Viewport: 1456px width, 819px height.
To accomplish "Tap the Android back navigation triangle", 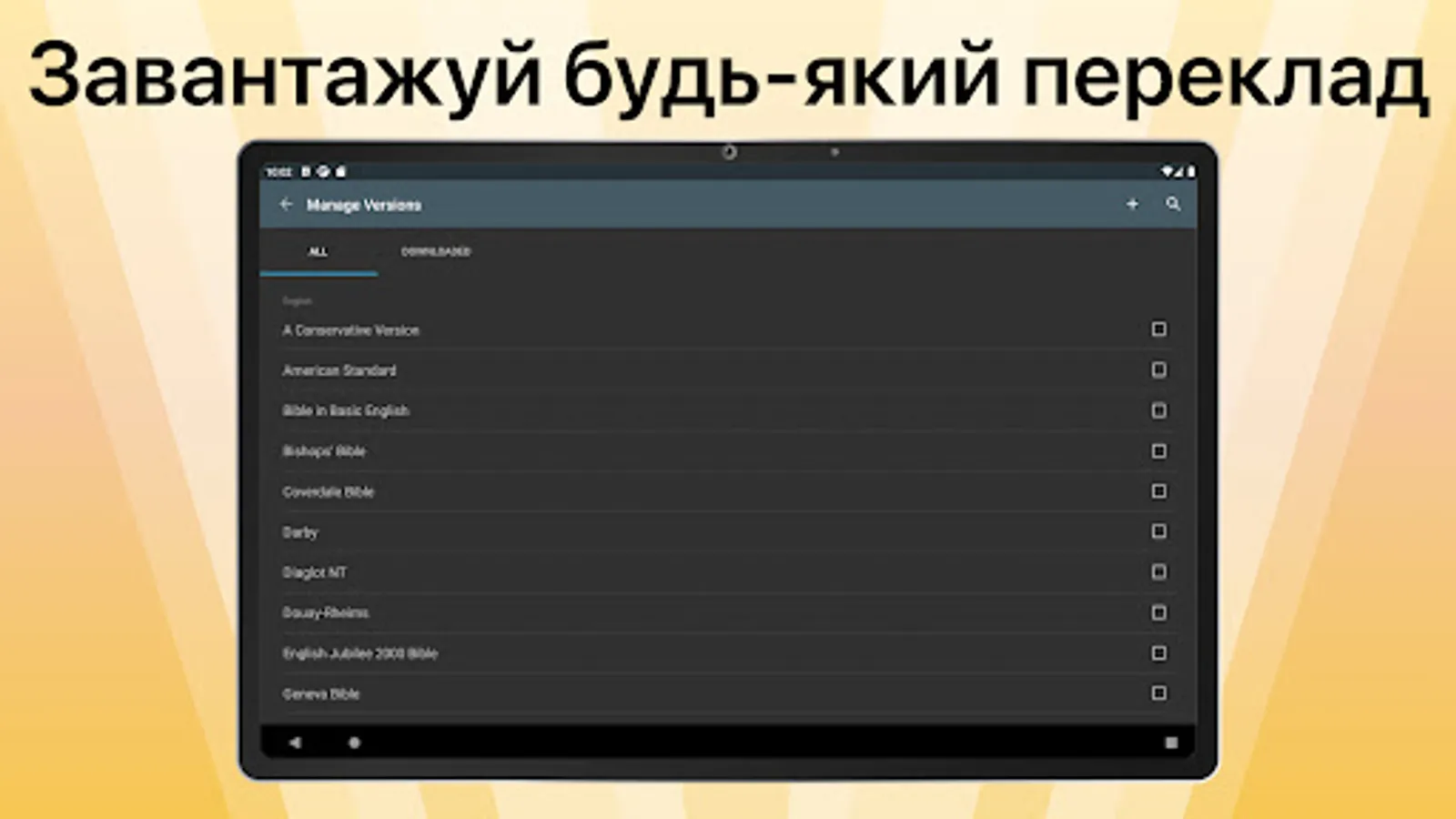I will click(295, 743).
